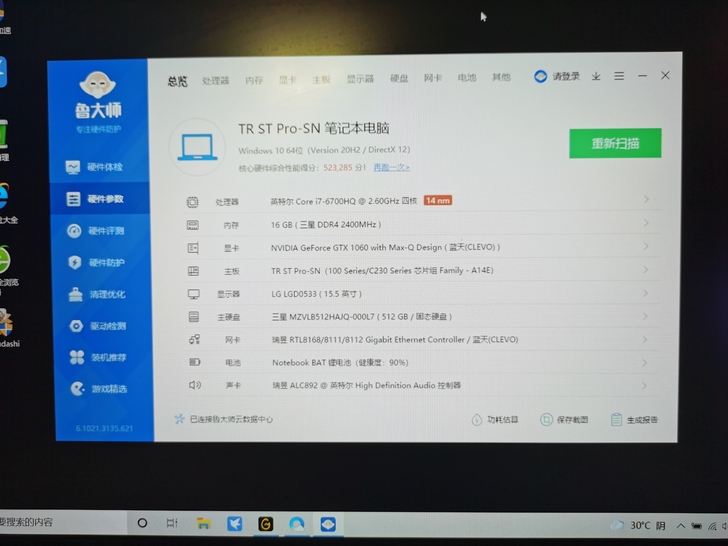
Task: Click the 30°C weather widget
Action: pyautogui.click(x=637, y=526)
